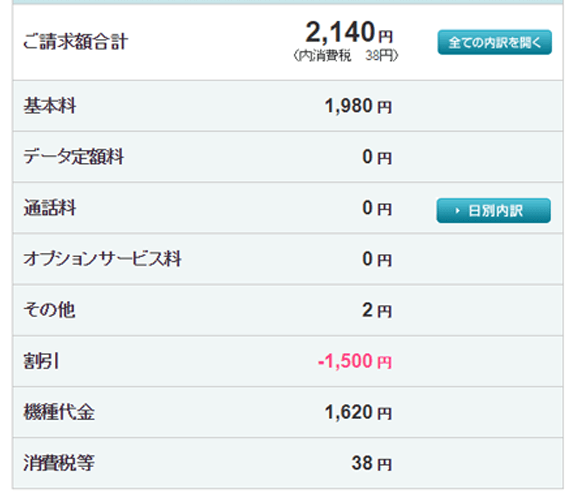Click the pink -1,500円 discount amount
This screenshot has width=580, height=502.
(355, 361)
